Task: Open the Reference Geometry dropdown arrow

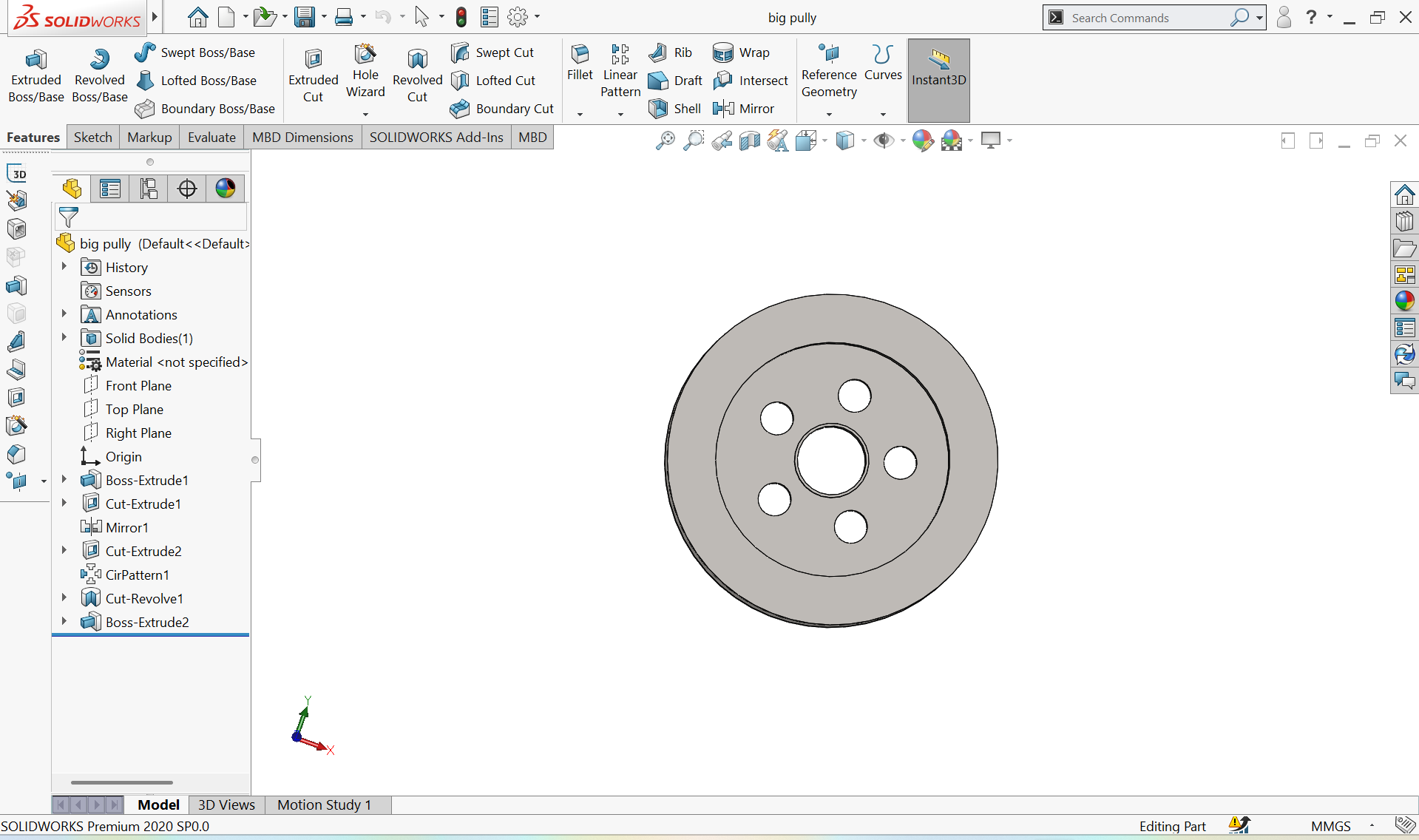Action: (829, 114)
